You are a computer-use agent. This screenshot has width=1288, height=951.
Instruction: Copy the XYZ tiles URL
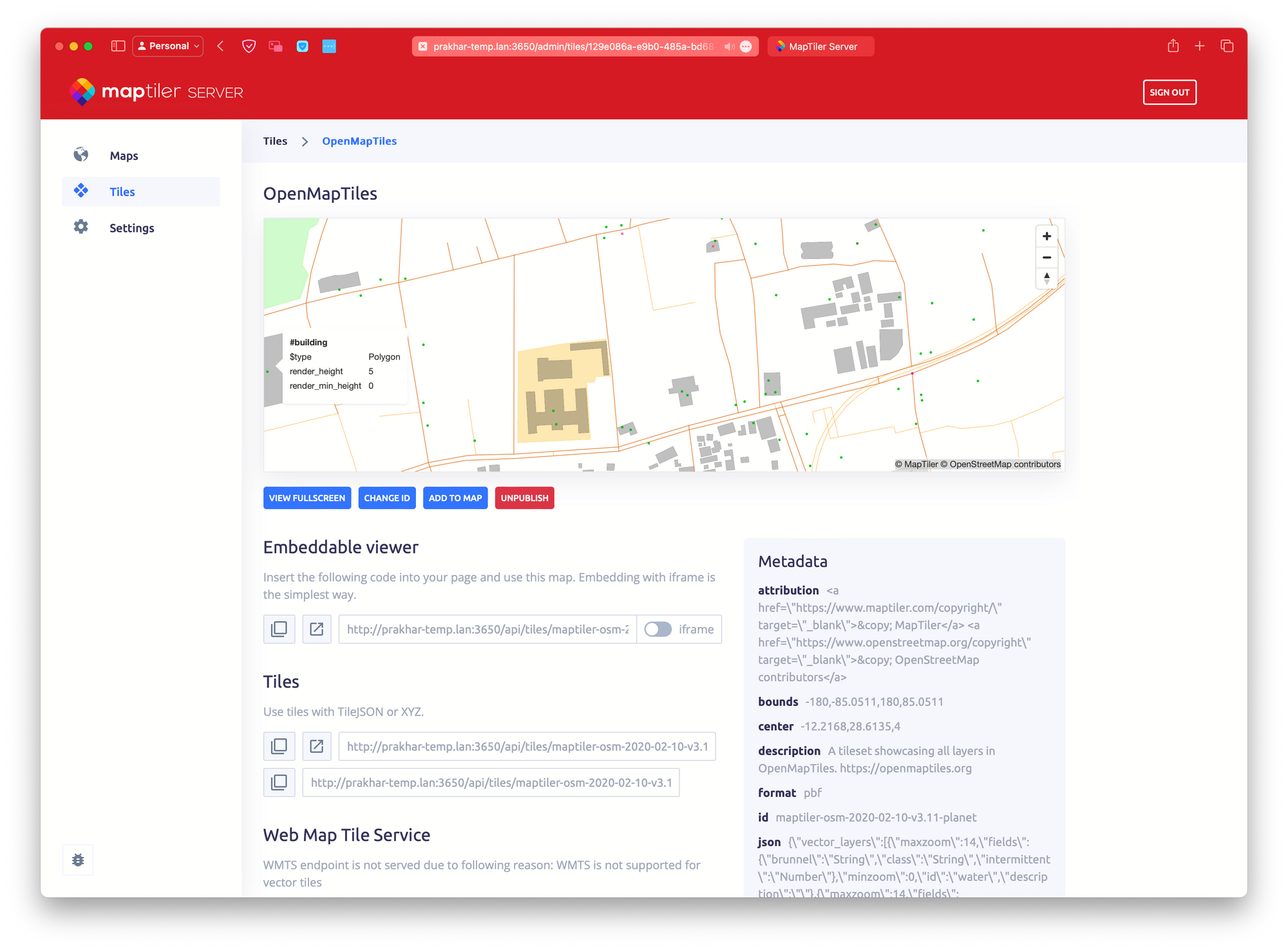[279, 782]
